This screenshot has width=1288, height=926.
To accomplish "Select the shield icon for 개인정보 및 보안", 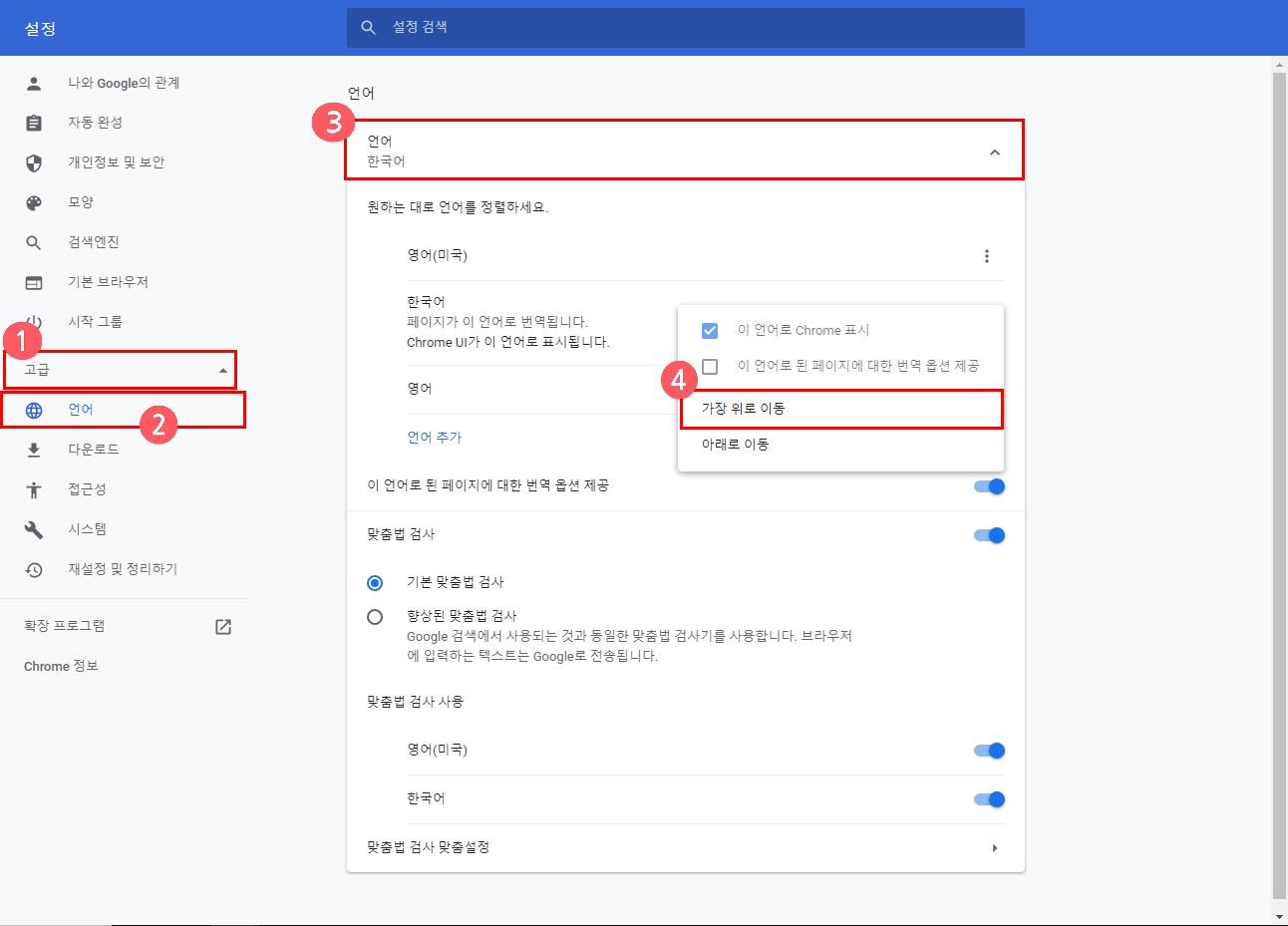I will (32, 161).
